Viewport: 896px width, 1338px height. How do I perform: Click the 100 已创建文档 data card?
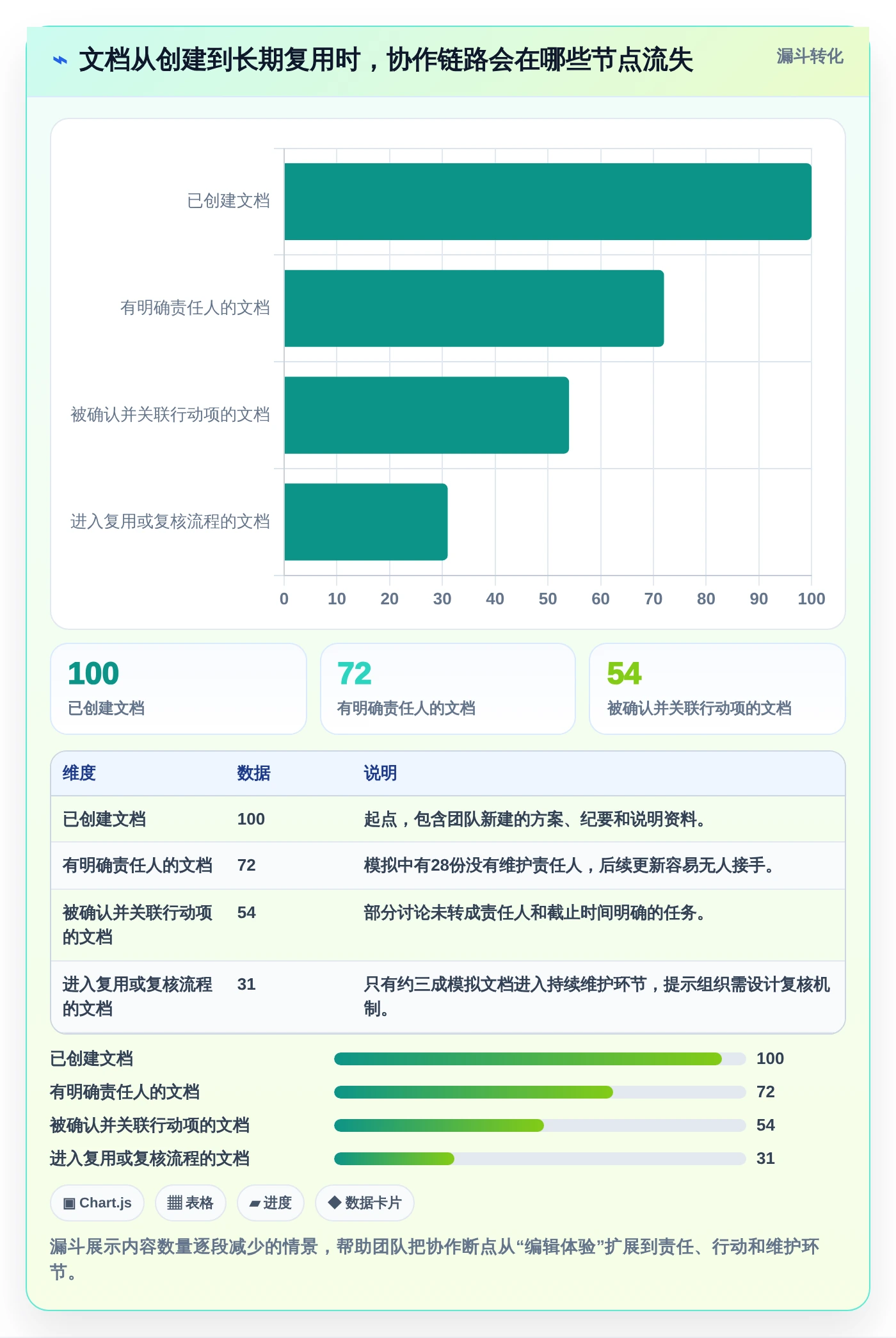179,689
